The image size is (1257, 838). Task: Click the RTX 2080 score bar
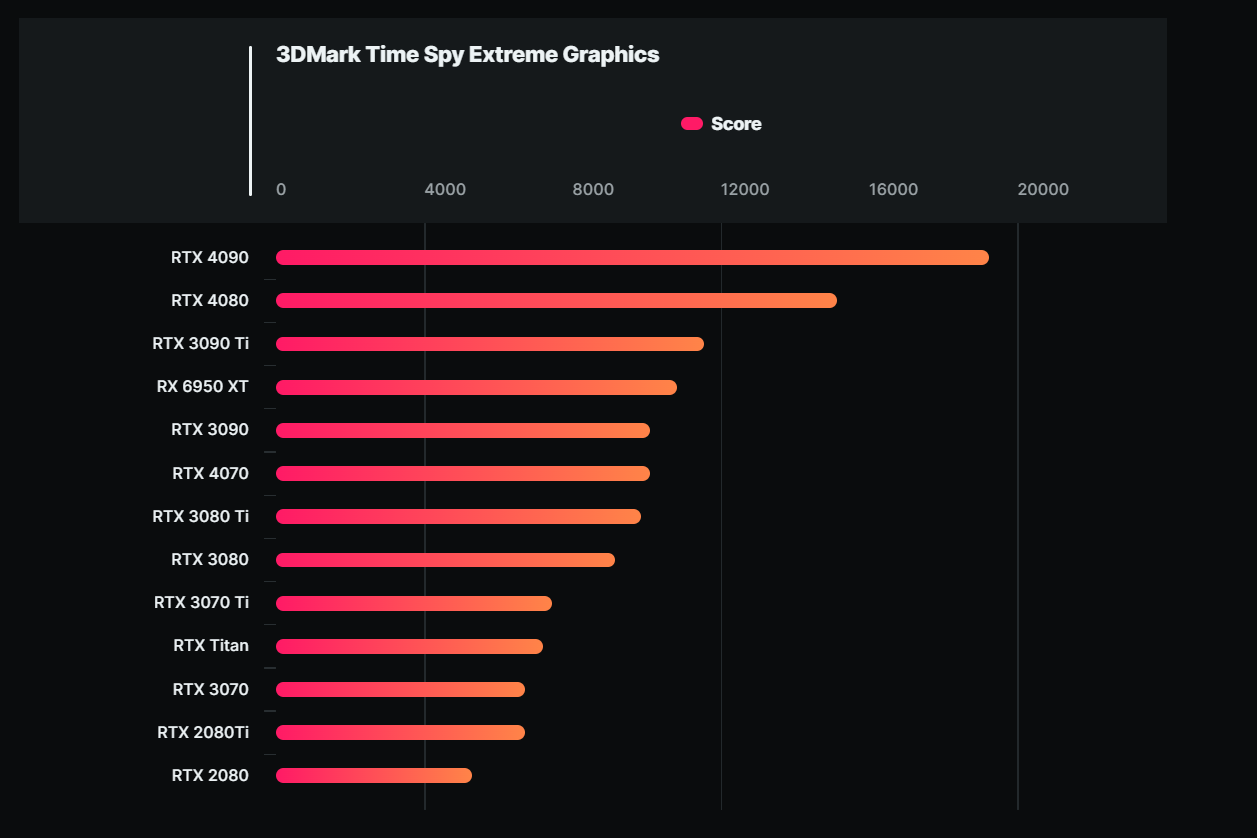pos(374,775)
